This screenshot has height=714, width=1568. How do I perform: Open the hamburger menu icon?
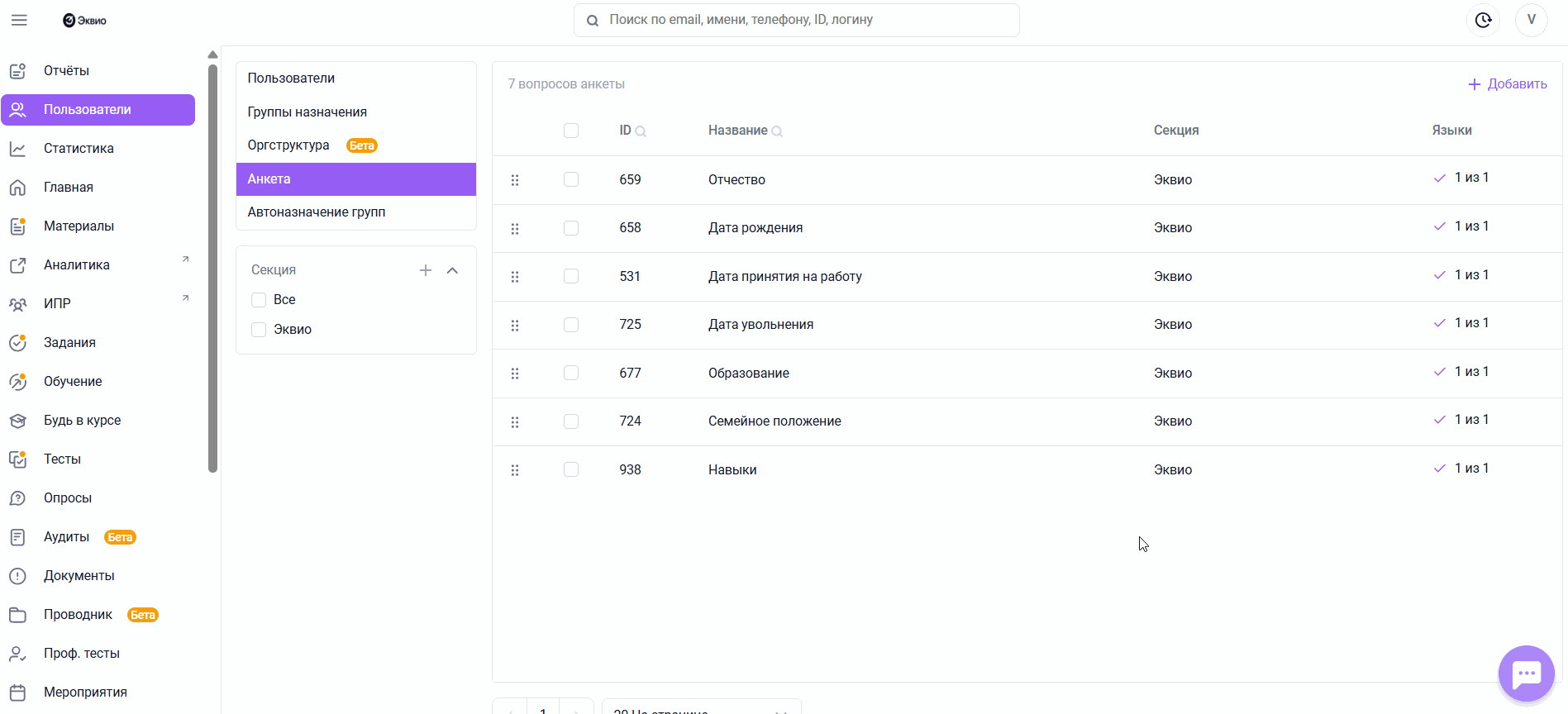19,20
